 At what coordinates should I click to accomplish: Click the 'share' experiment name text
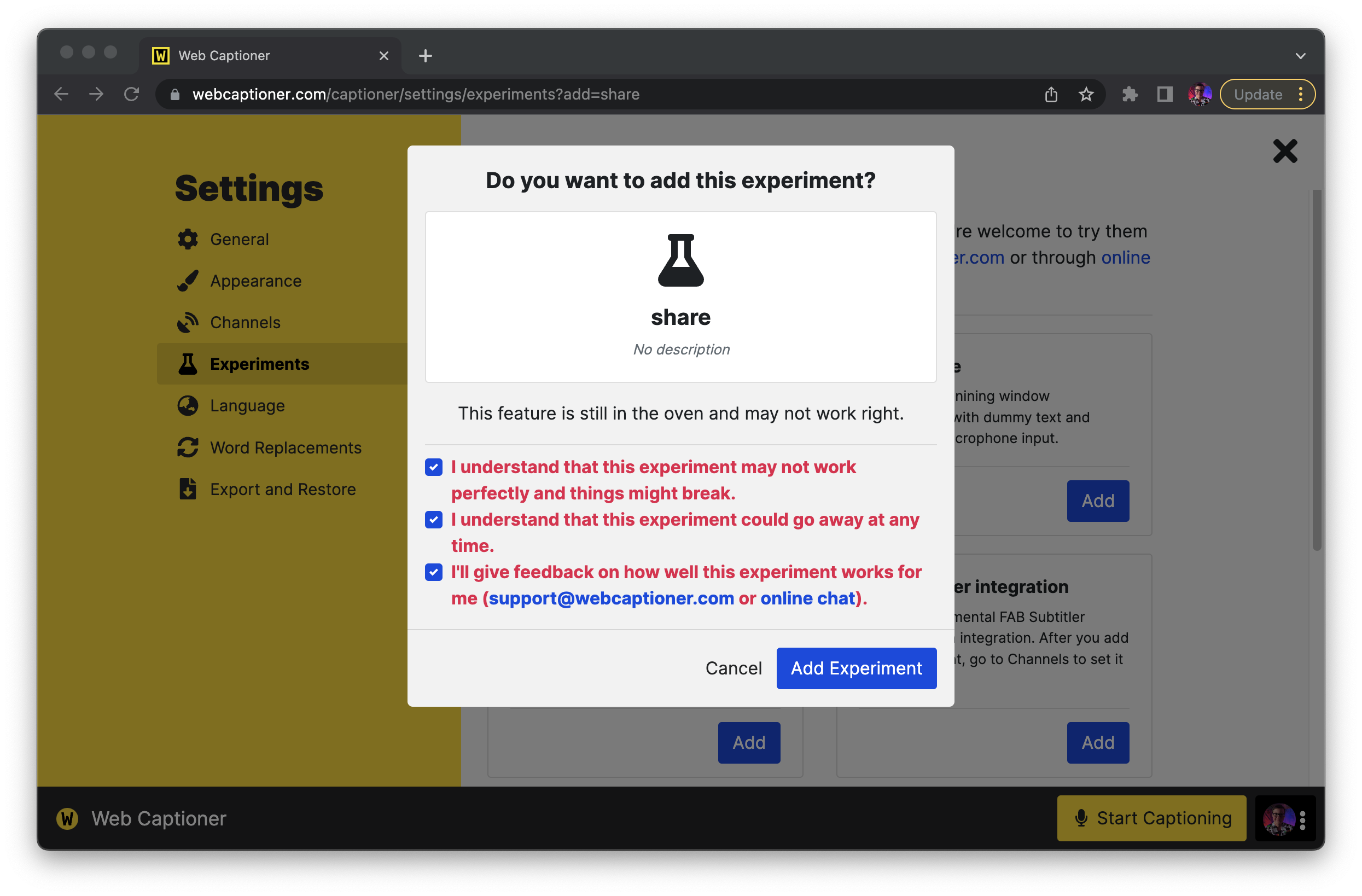(x=680, y=318)
